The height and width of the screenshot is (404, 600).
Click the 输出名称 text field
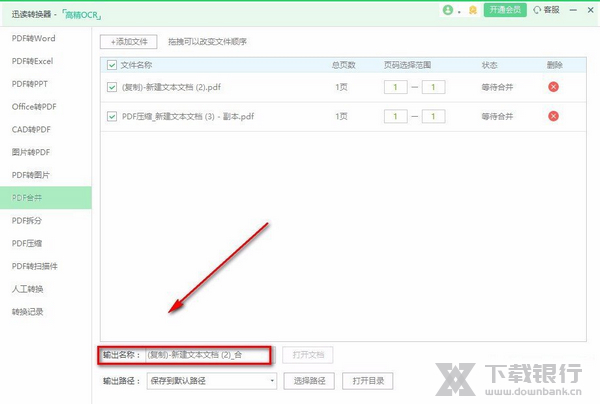tap(209, 355)
